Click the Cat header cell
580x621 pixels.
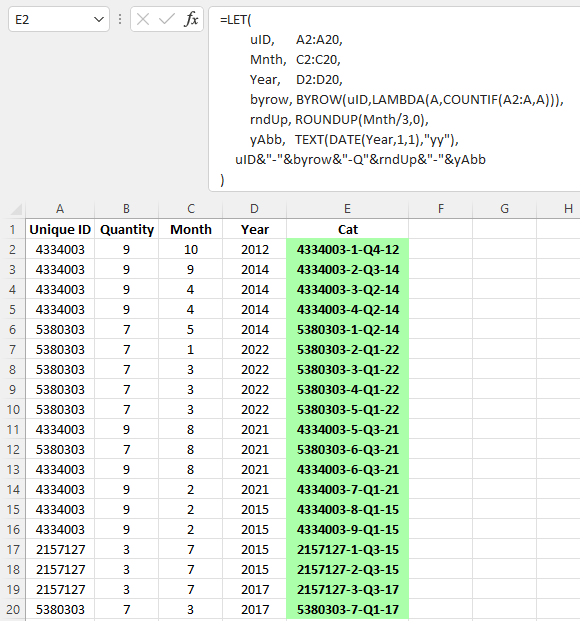click(x=347, y=229)
